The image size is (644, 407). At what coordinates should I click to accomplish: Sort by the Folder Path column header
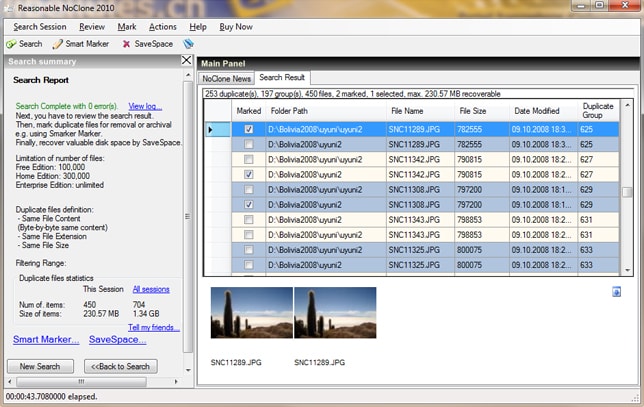[326, 111]
